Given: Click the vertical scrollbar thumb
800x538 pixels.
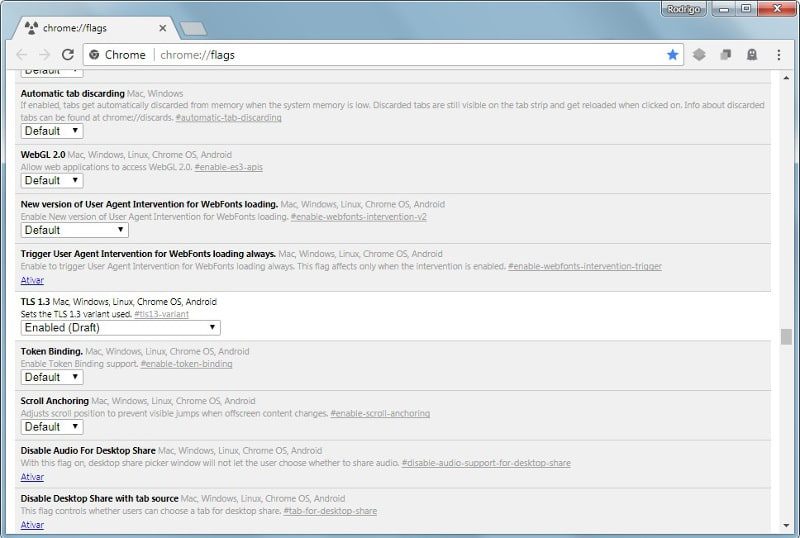Looking at the screenshot, I should pyautogui.click(x=786, y=336).
